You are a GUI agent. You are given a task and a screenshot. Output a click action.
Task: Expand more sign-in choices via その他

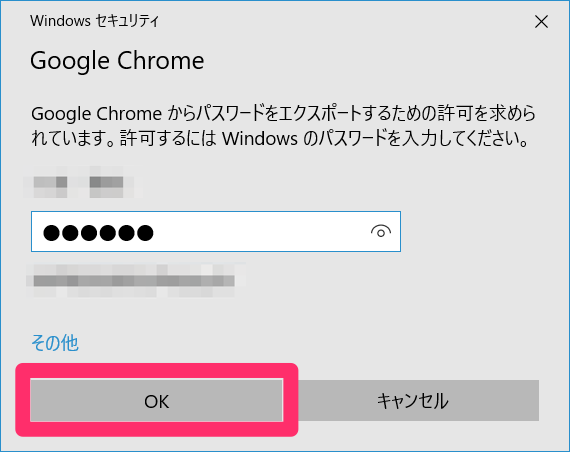(55, 343)
